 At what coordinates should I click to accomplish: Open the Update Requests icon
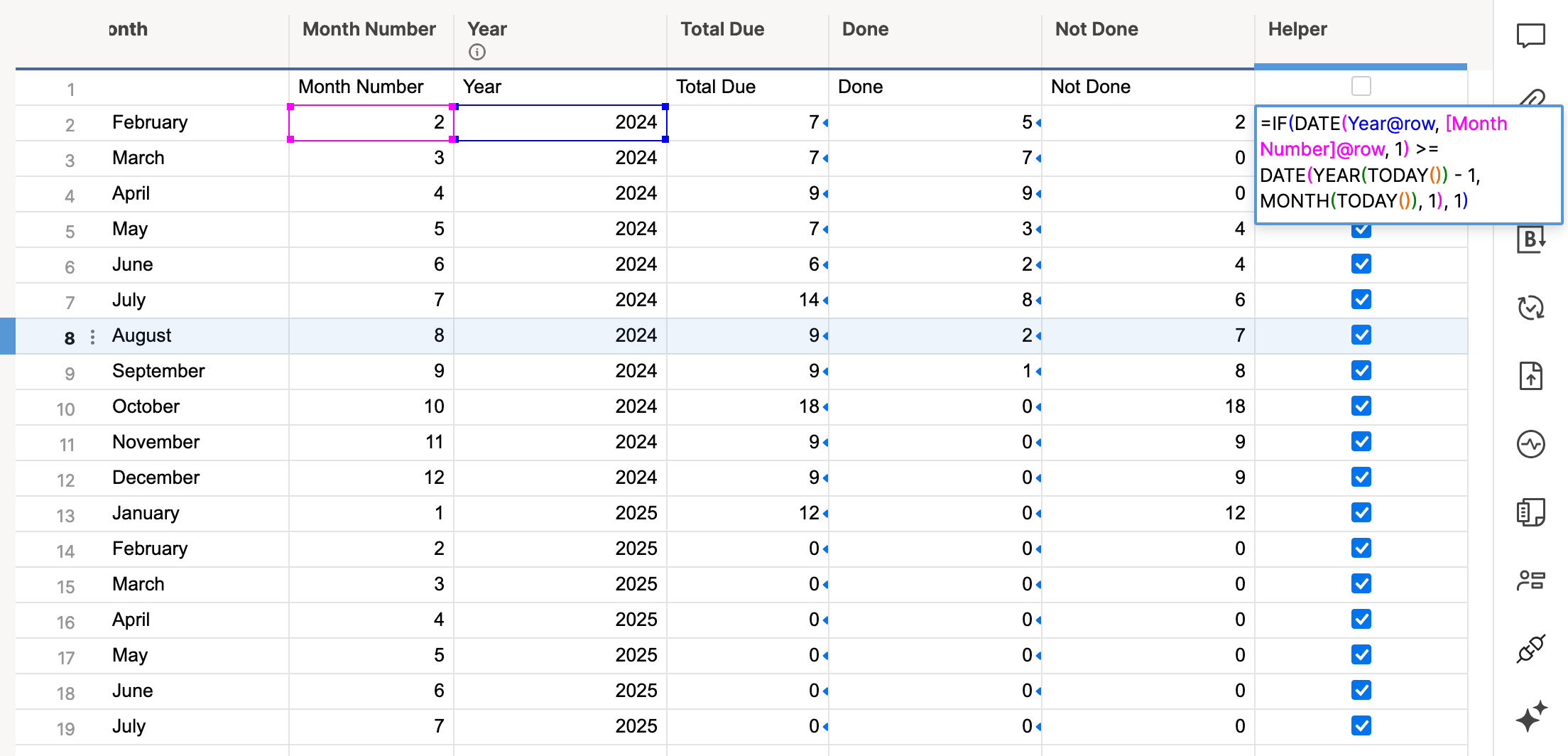tap(1531, 308)
